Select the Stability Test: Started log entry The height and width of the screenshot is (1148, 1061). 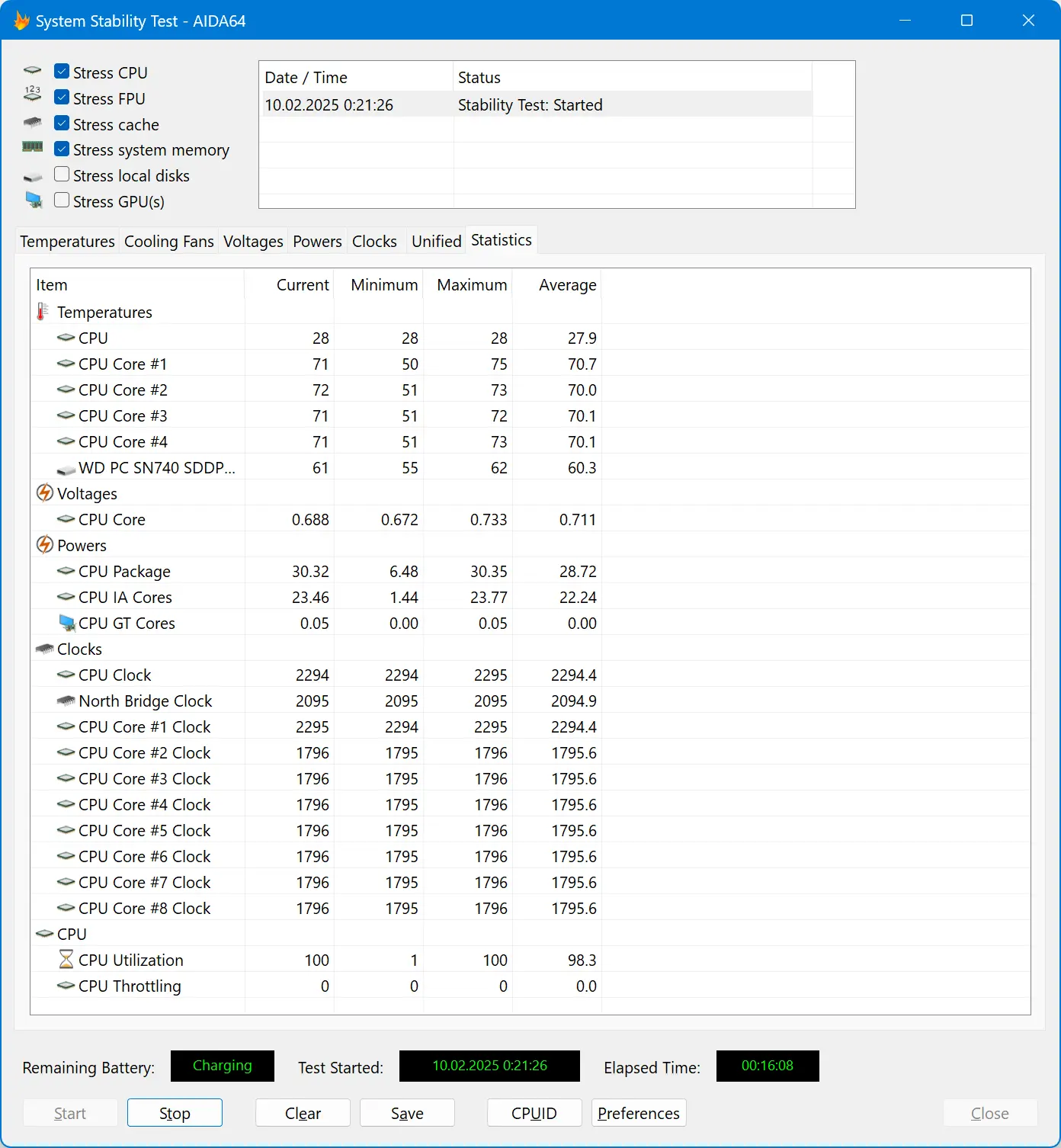pos(537,104)
